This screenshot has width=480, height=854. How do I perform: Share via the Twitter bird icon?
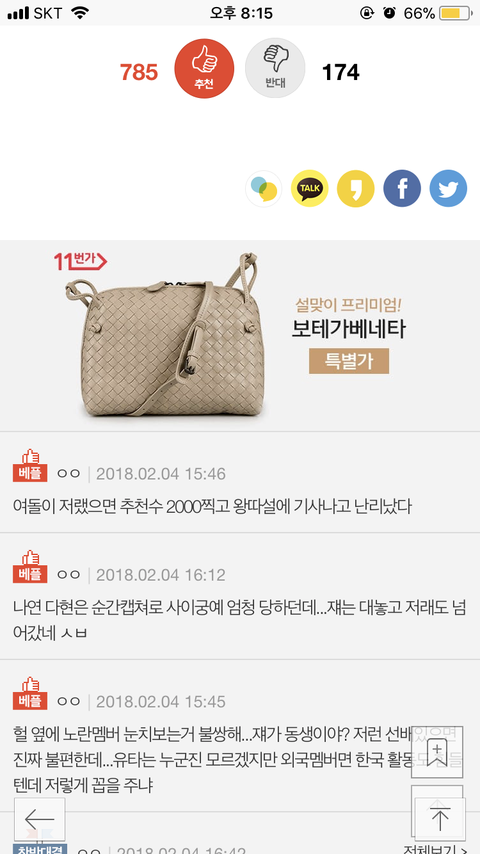point(448,188)
